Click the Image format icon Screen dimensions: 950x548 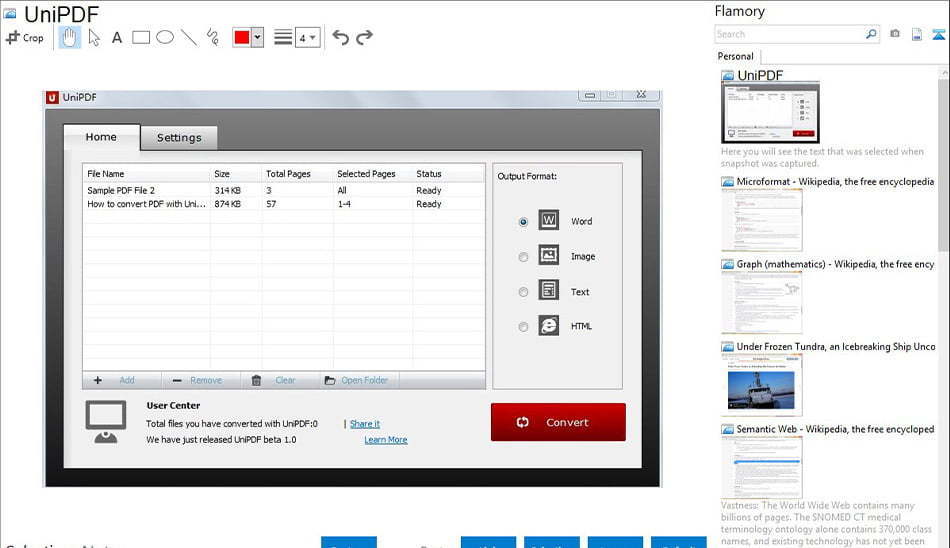[x=549, y=255]
